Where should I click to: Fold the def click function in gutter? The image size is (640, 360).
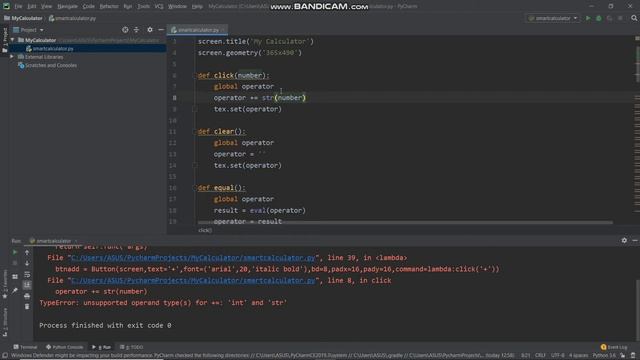click(x=195, y=76)
